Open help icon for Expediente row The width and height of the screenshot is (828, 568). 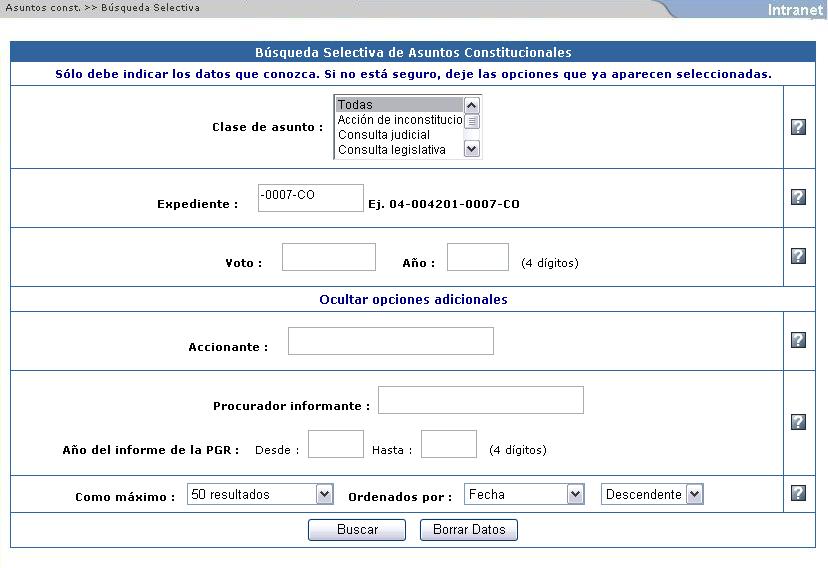click(798, 197)
